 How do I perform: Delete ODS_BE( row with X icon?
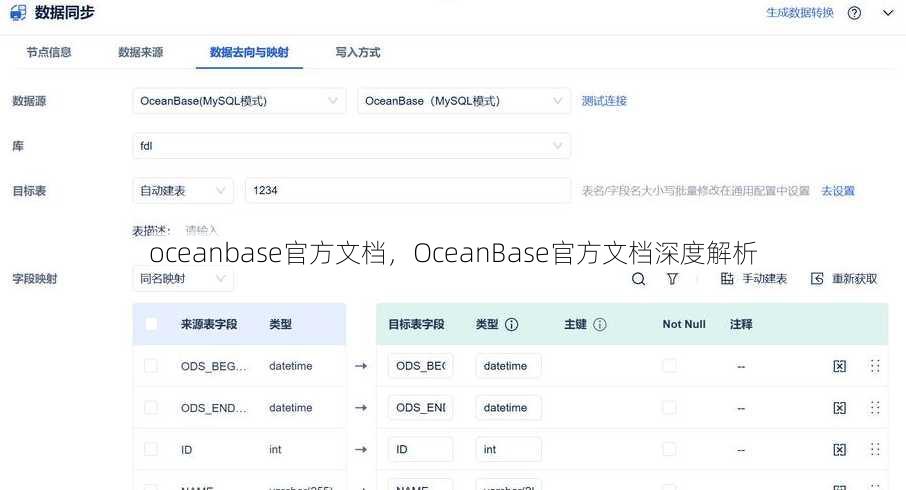tap(840, 366)
